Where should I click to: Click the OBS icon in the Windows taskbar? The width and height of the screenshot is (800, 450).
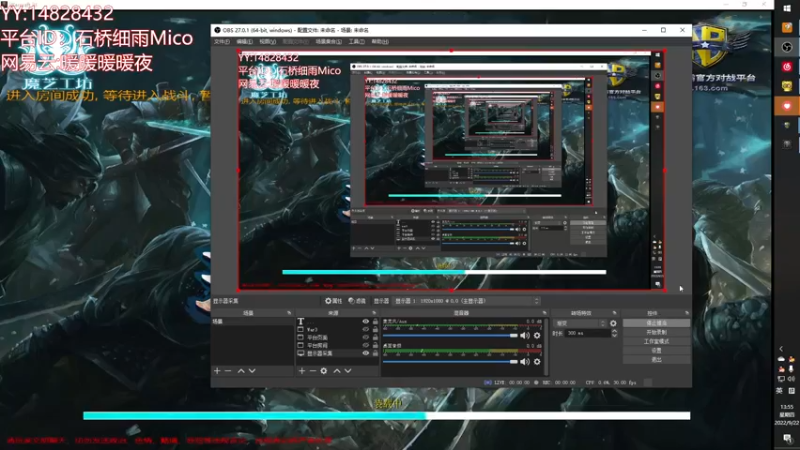pos(787,47)
